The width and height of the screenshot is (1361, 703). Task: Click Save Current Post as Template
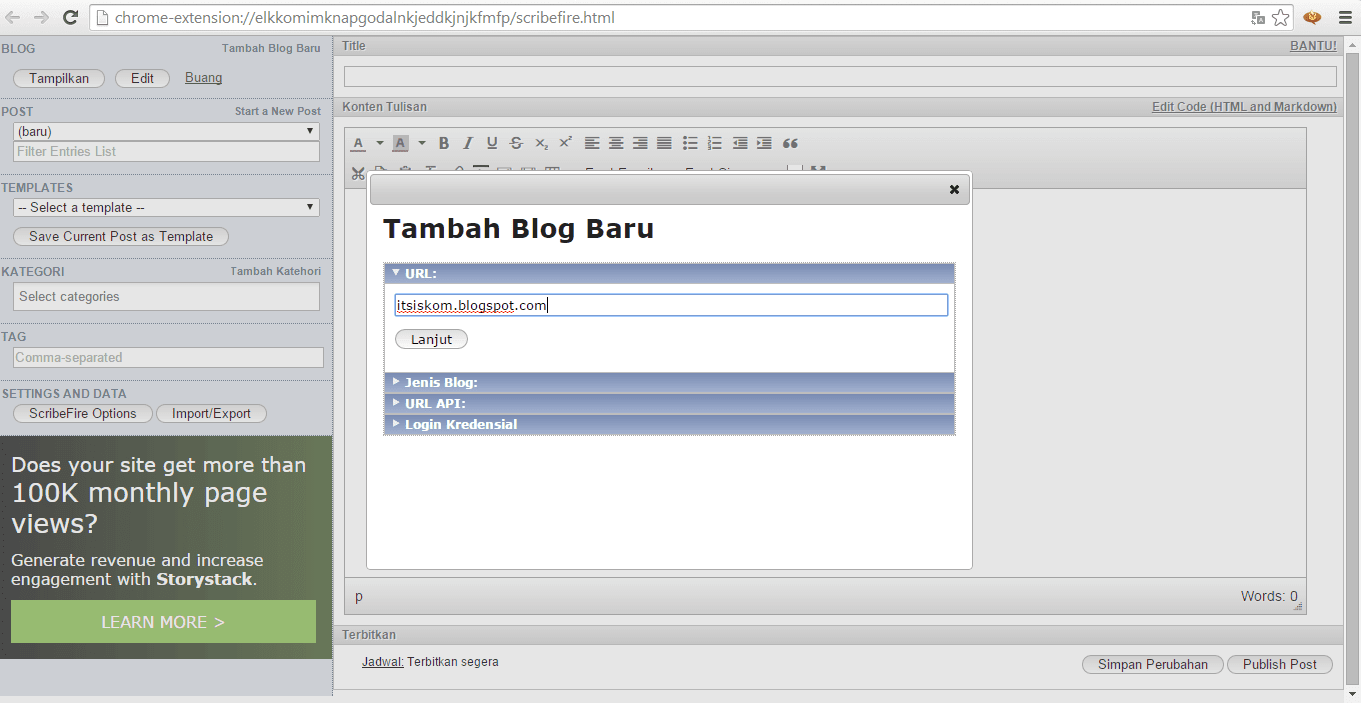(x=121, y=236)
